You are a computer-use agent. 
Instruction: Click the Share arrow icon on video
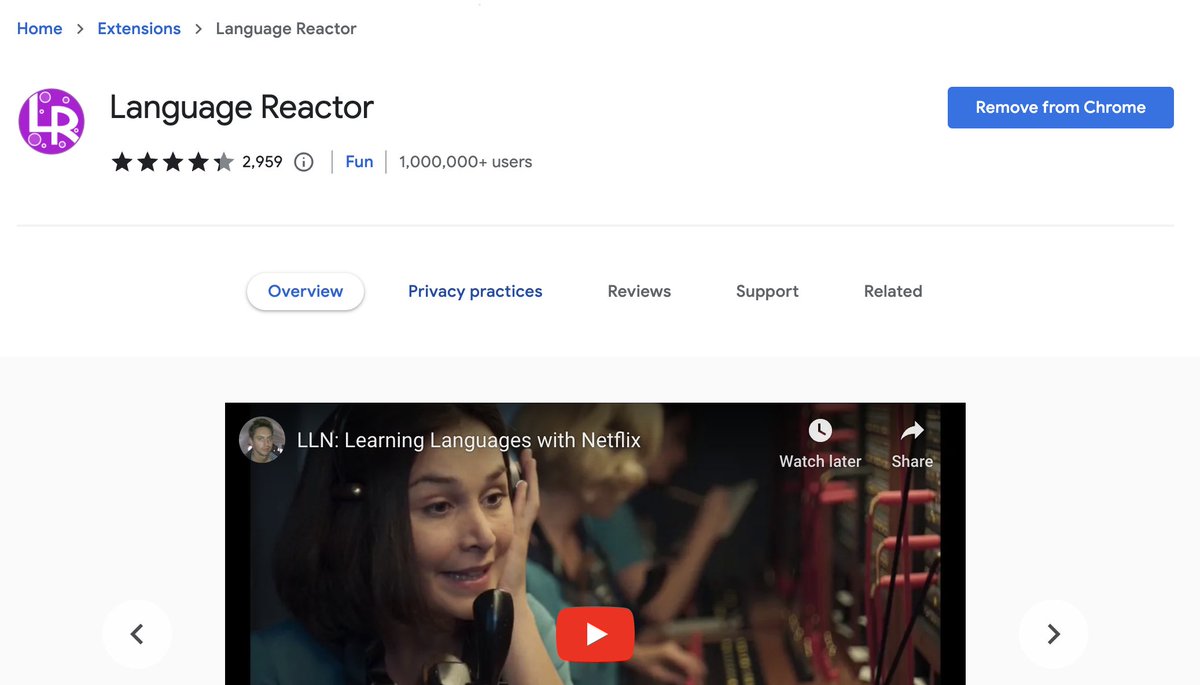[912, 431]
